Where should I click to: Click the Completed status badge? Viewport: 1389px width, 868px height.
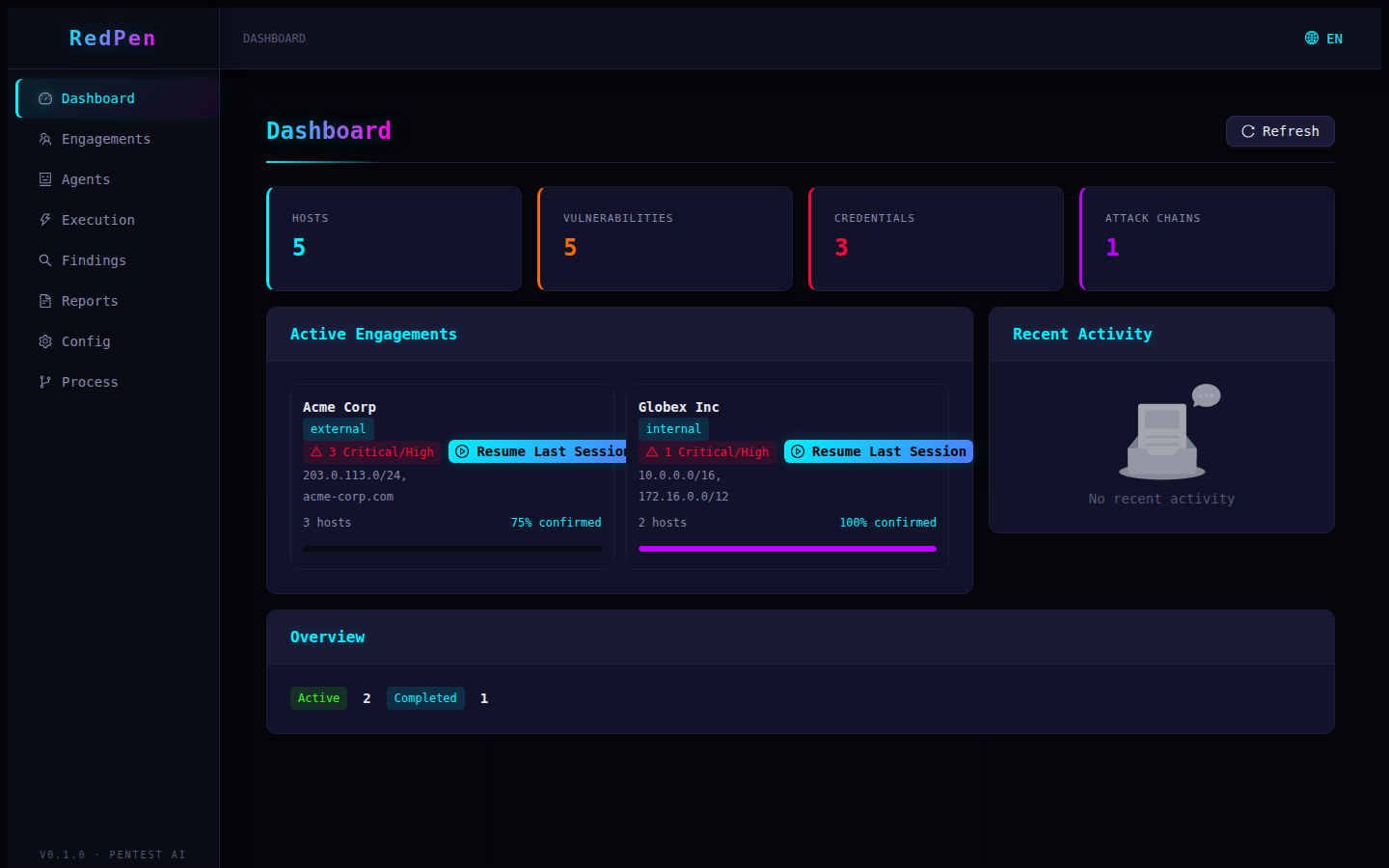click(425, 698)
